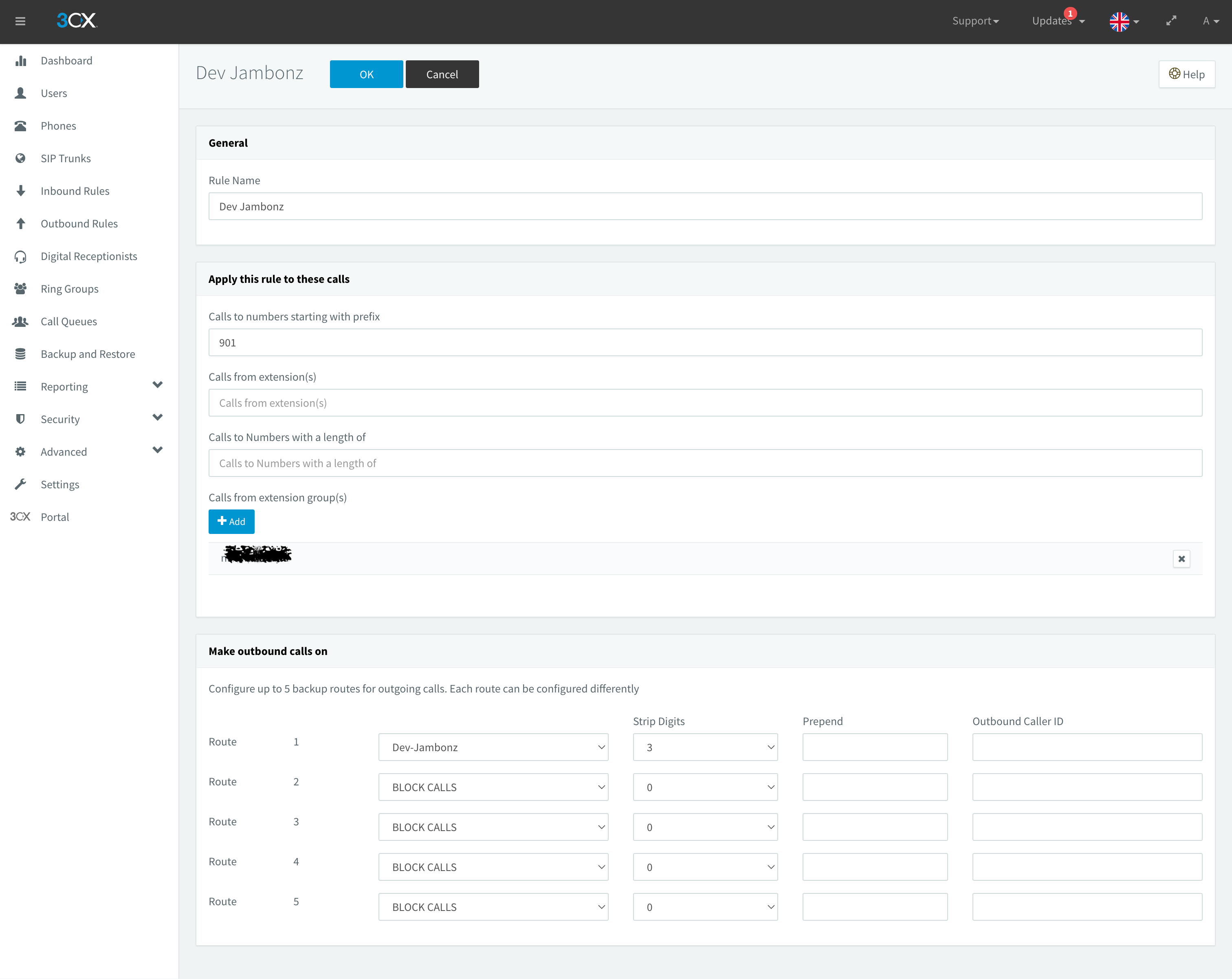Remove the extension group with X
The width and height of the screenshot is (1232, 979).
1181,559
